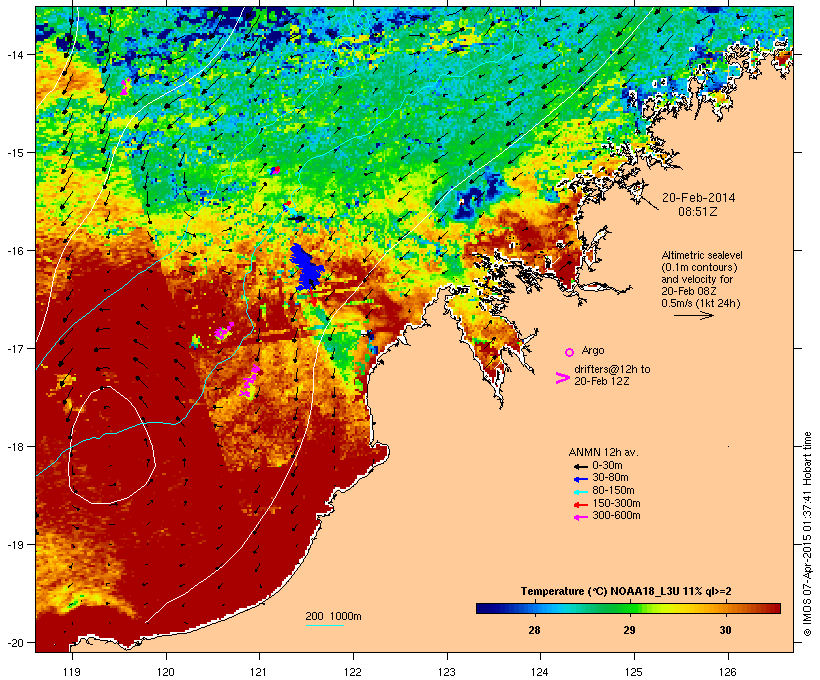Click the '30-80m' depth label
The image size is (820, 680).
(610, 478)
